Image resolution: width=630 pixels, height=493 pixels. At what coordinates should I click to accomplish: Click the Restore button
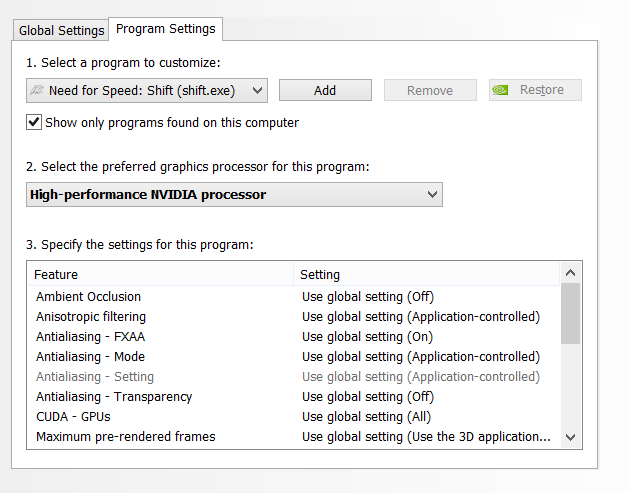535,90
